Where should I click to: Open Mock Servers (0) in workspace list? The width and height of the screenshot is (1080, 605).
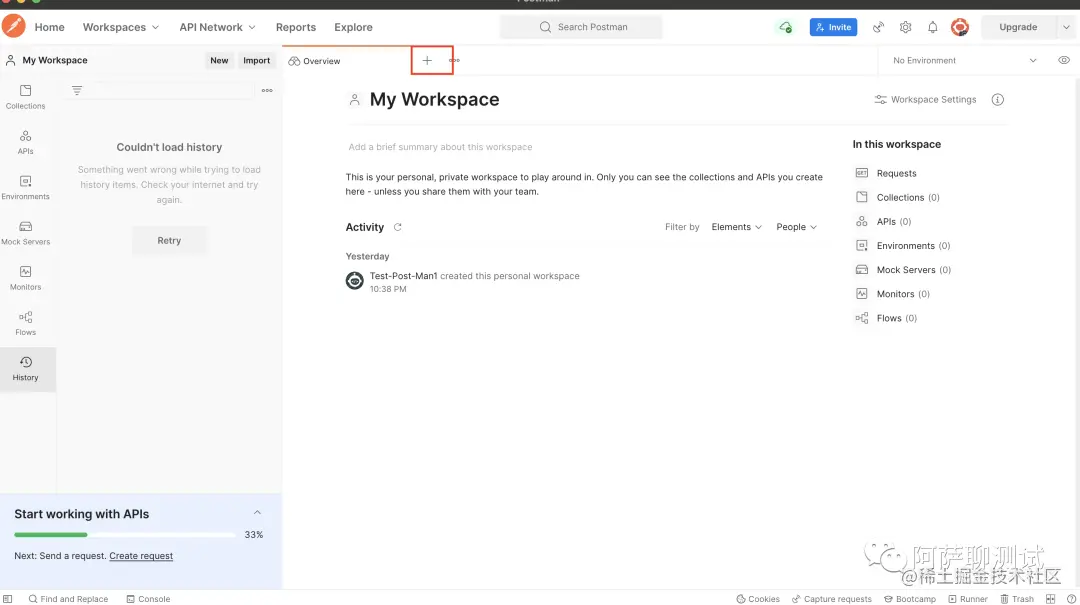point(903,269)
